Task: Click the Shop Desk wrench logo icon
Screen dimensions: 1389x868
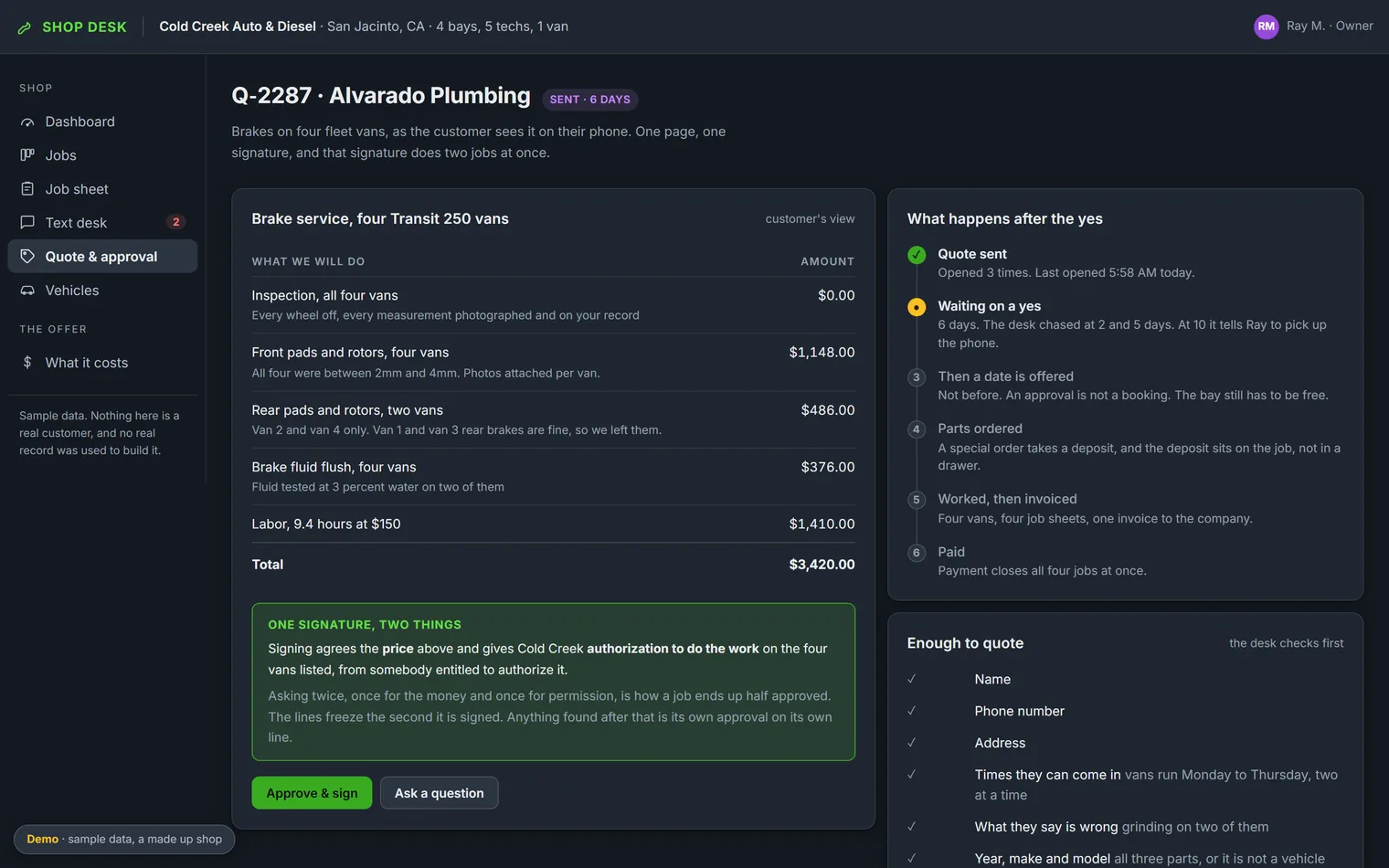Action: click(x=25, y=27)
